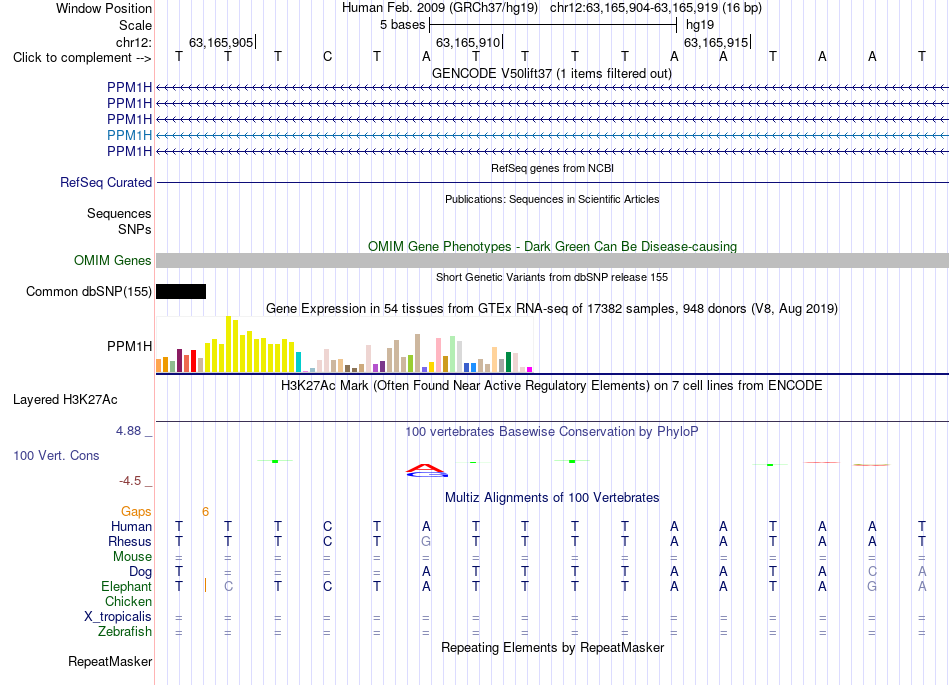Viewport: 950px width, 685px height.
Task: Click the Dog species label
Action: pyautogui.click(x=141, y=572)
